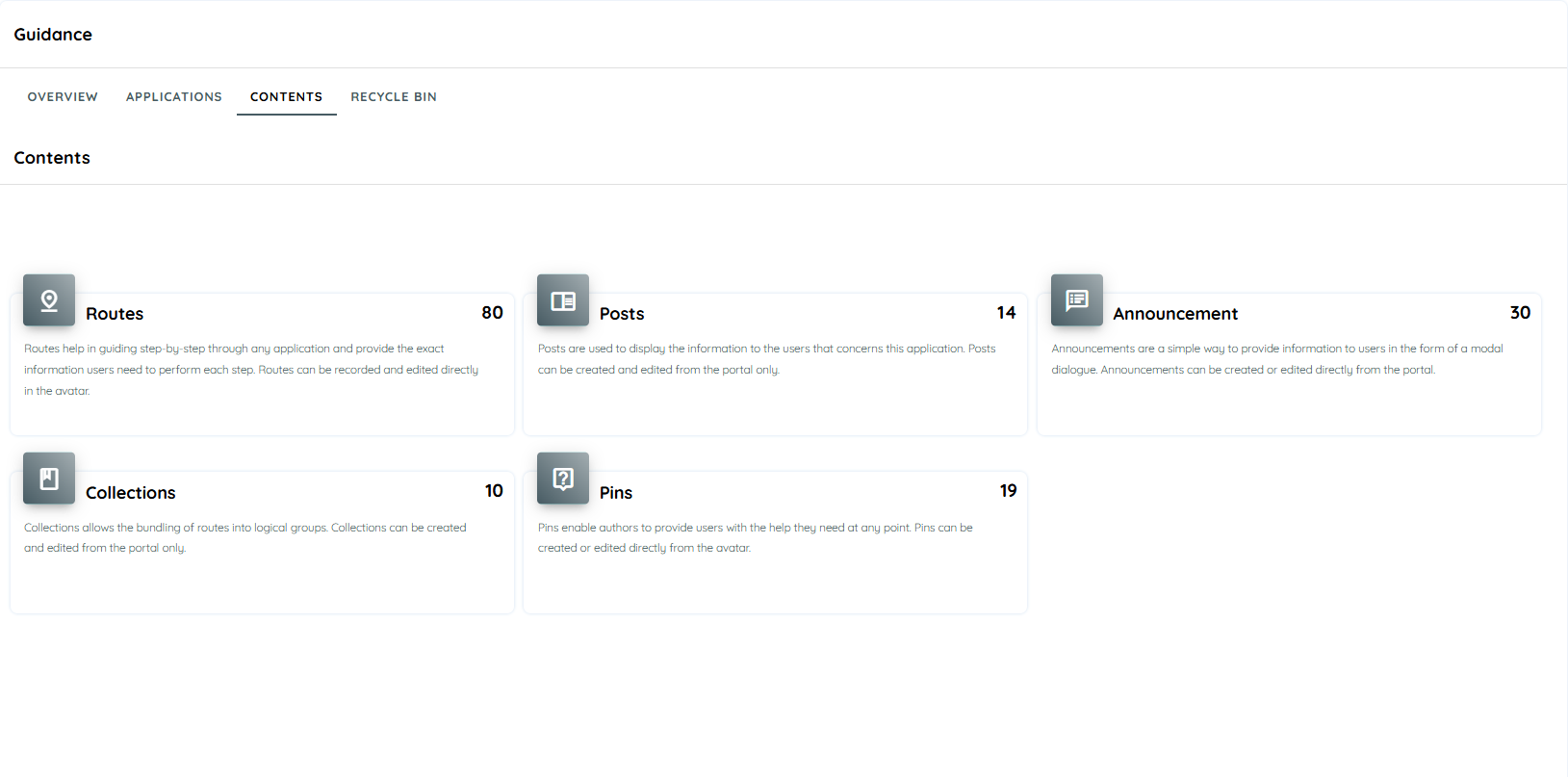
Task: Click the Posts description text
Action: [x=767, y=359]
